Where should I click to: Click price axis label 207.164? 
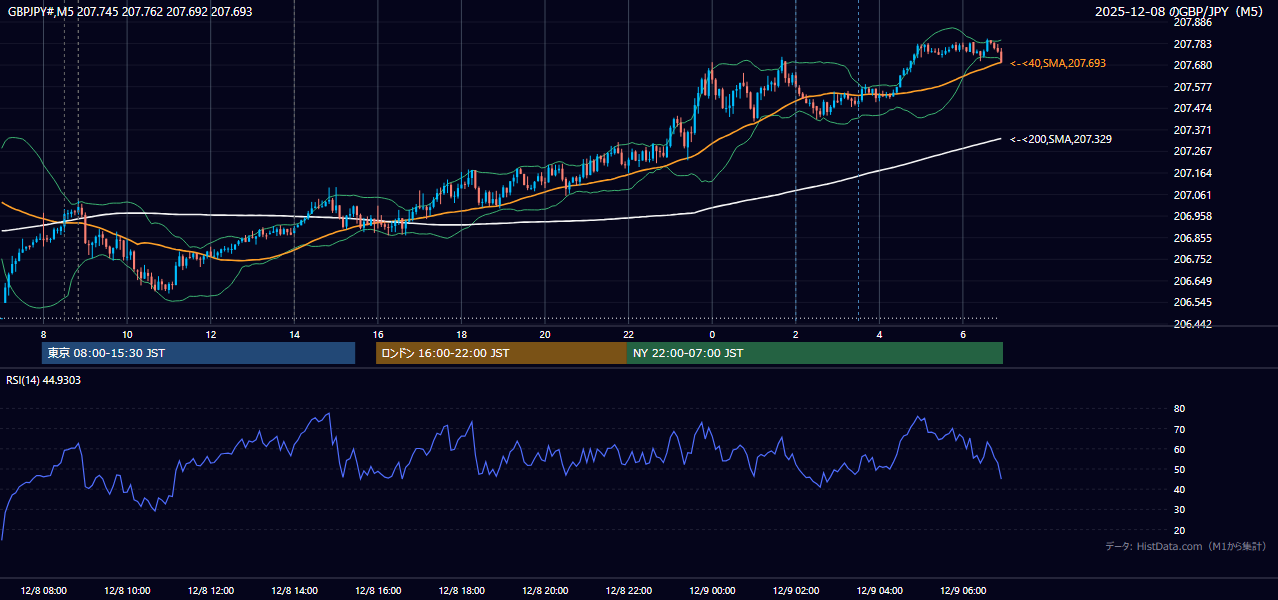pyautogui.click(x=1192, y=173)
